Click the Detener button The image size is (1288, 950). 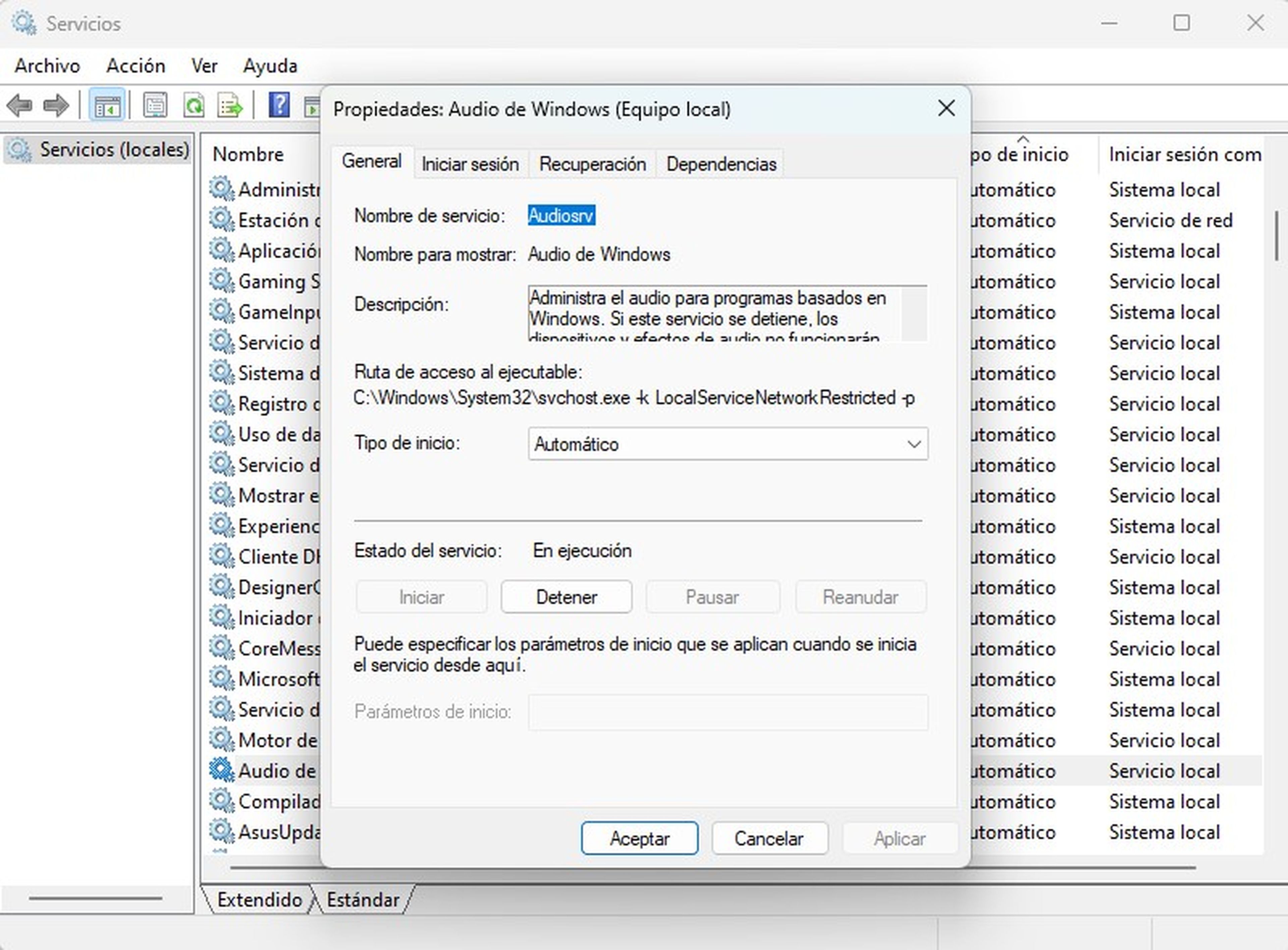tap(567, 597)
